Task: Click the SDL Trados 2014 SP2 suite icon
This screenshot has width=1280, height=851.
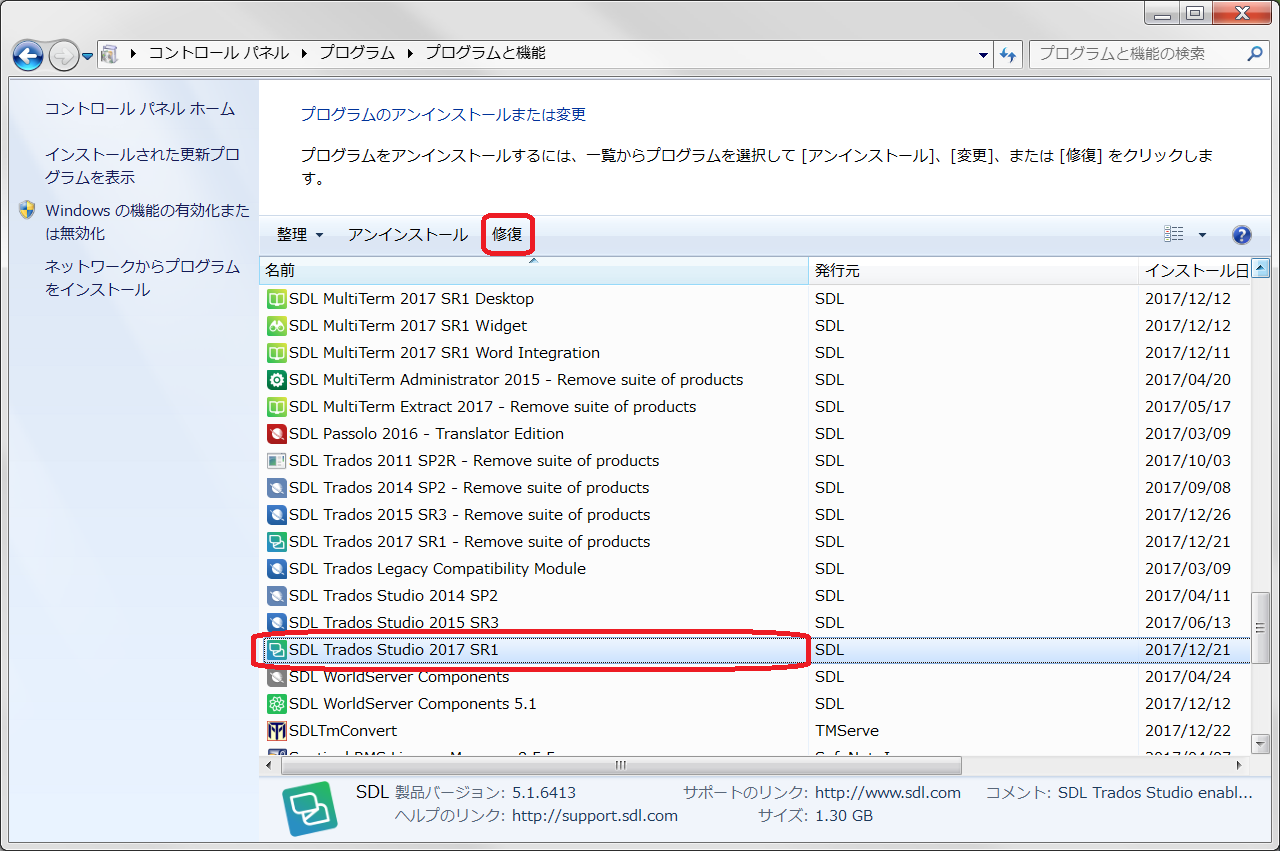Action: (277, 488)
